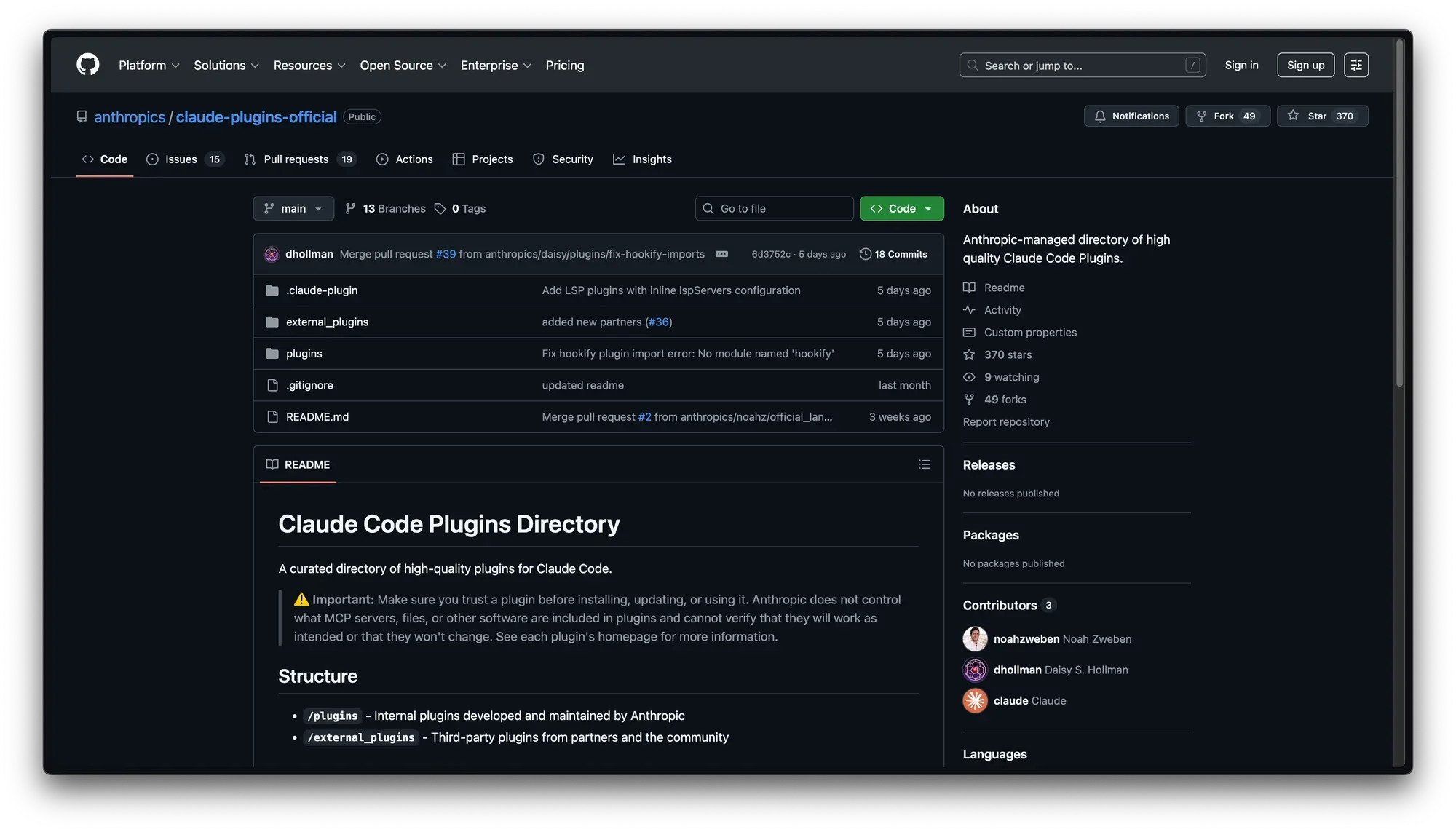Screen dimensions: 1456x832
Task: Click the Sign up button
Action: (x=1305, y=65)
